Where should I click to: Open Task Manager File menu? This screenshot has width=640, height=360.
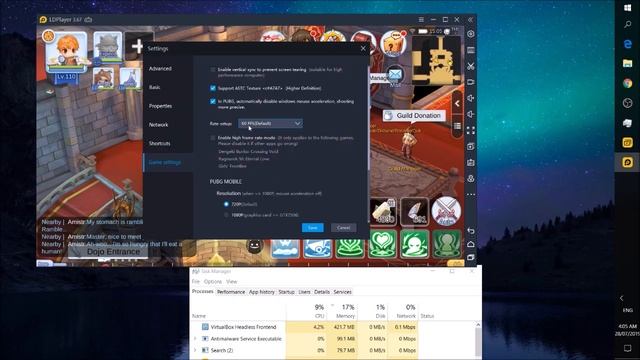pyautogui.click(x=196, y=282)
